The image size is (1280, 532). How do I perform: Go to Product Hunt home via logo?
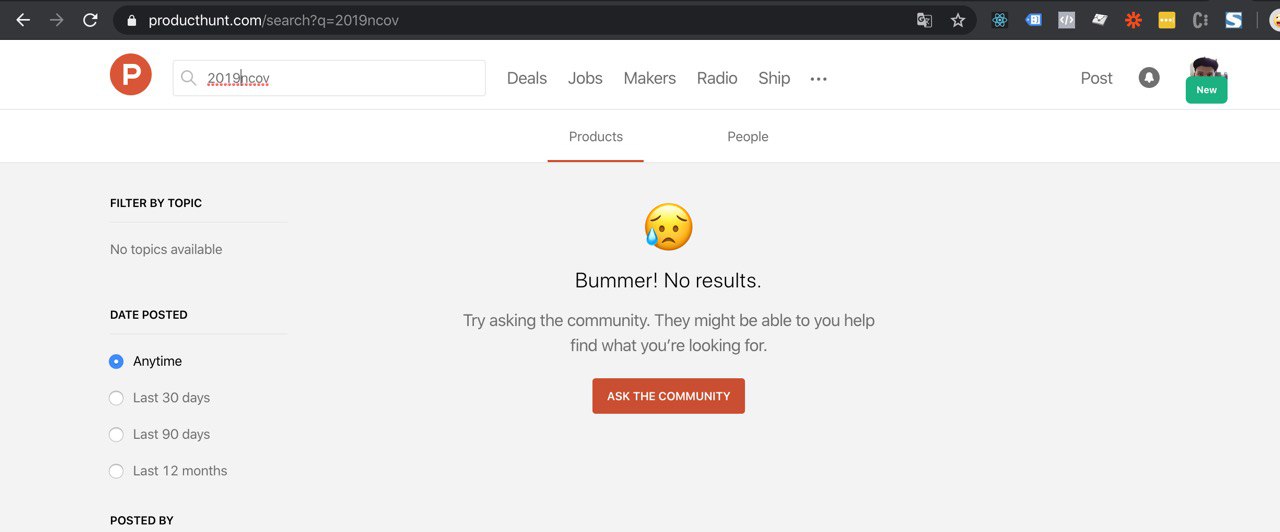tap(131, 75)
